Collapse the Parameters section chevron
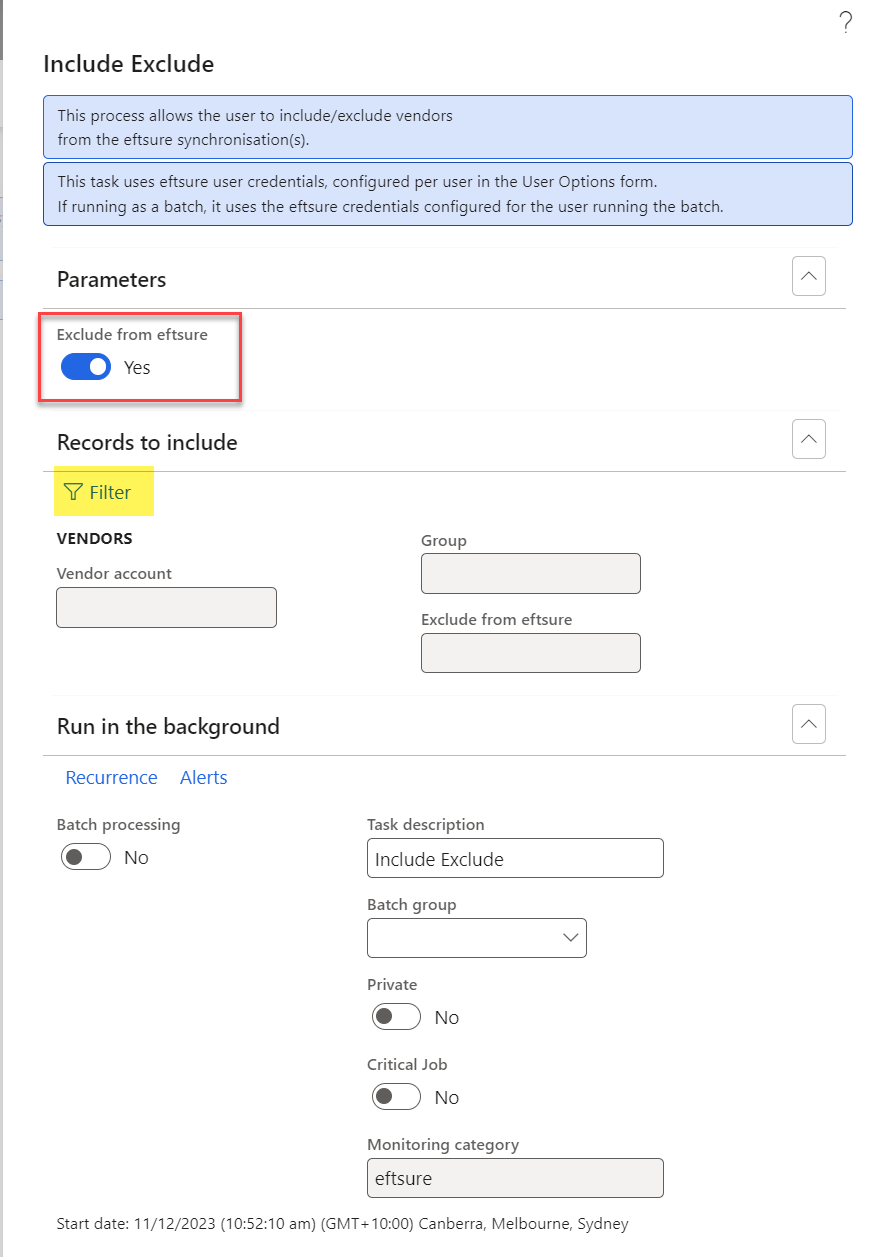This screenshot has width=875, height=1257. point(809,276)
